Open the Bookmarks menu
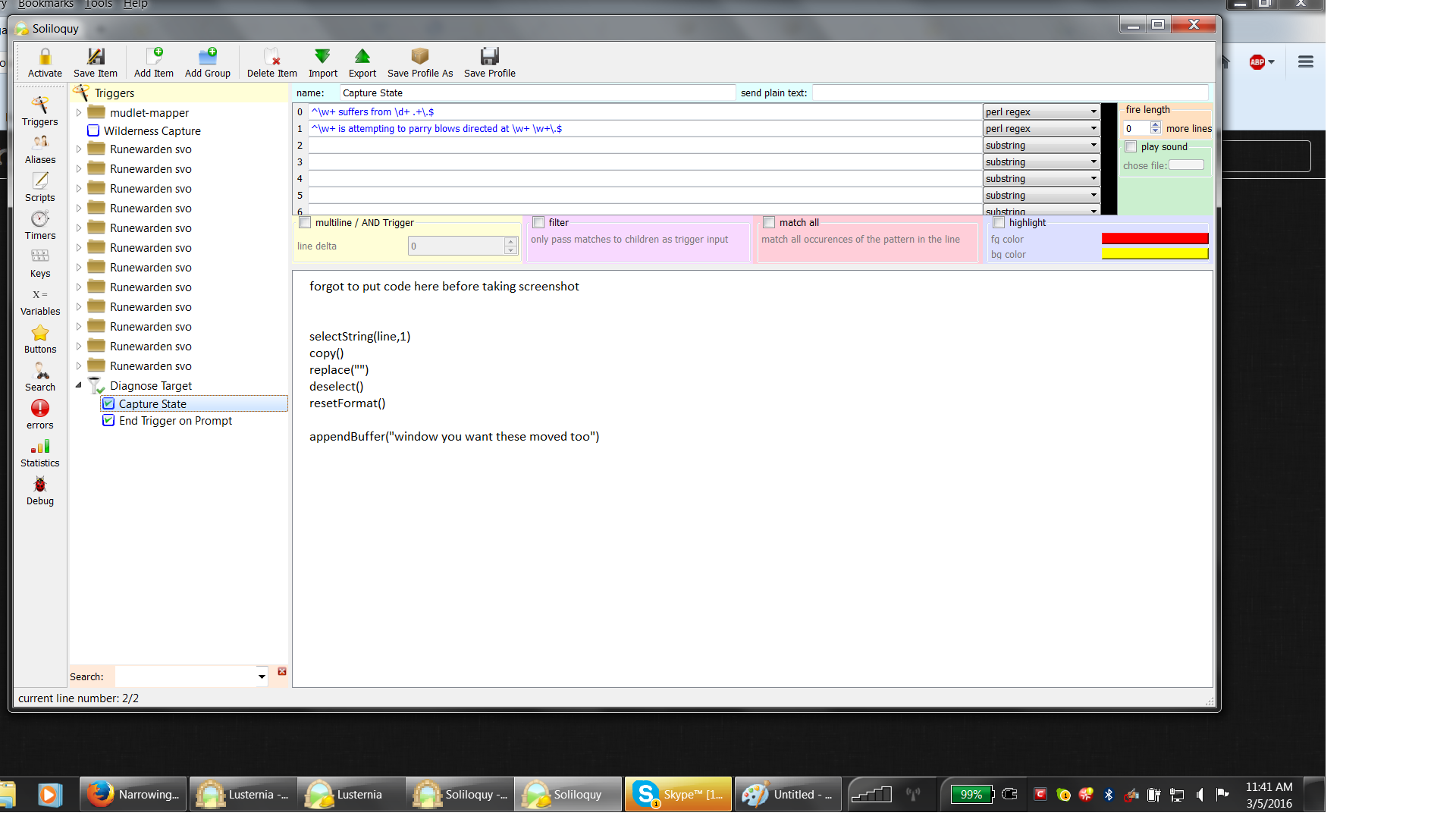 point(46,5)
